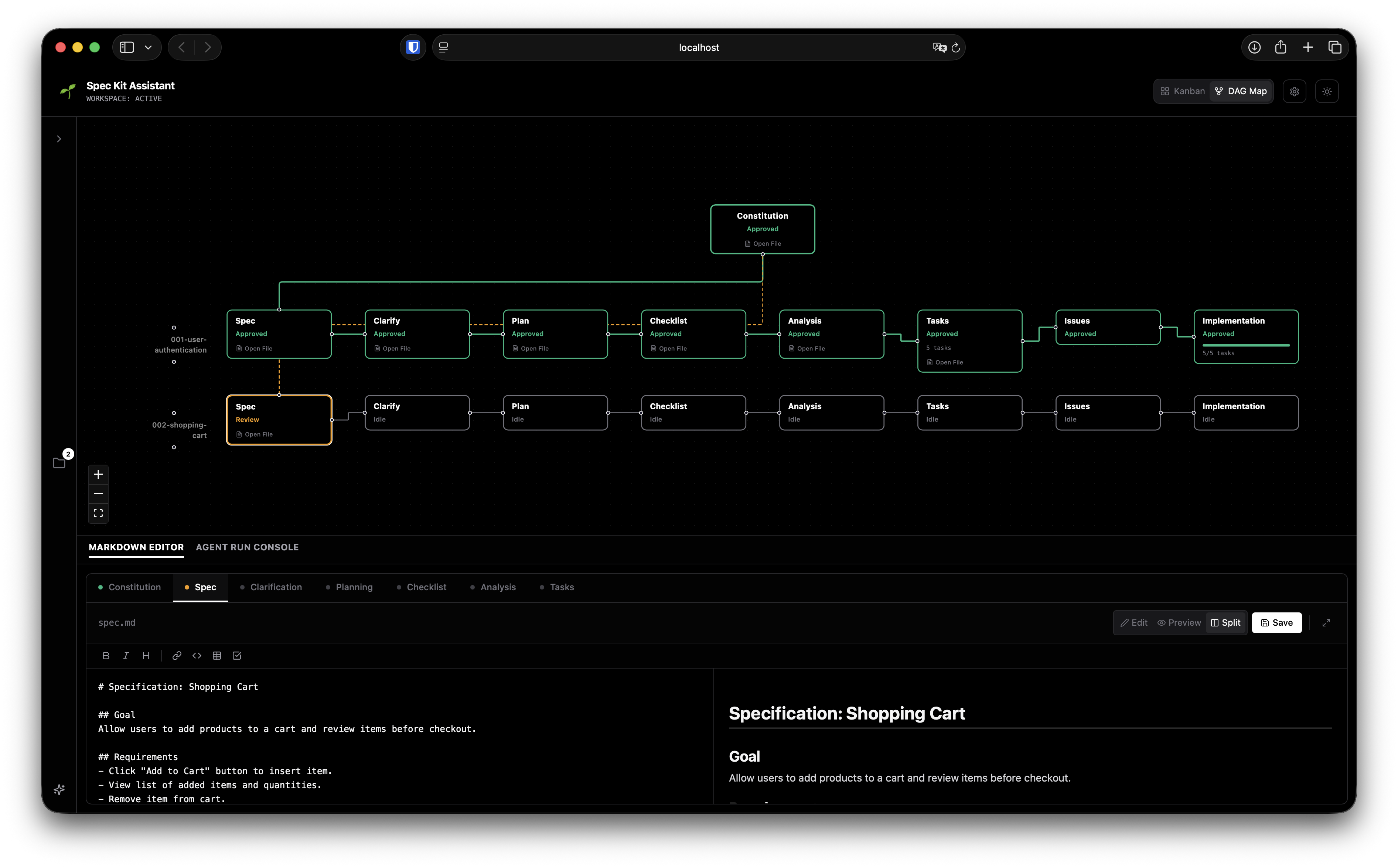The image size is (1398, 868).
Task: Zoom out on the DAG canvas
Action: click(98, 494)
